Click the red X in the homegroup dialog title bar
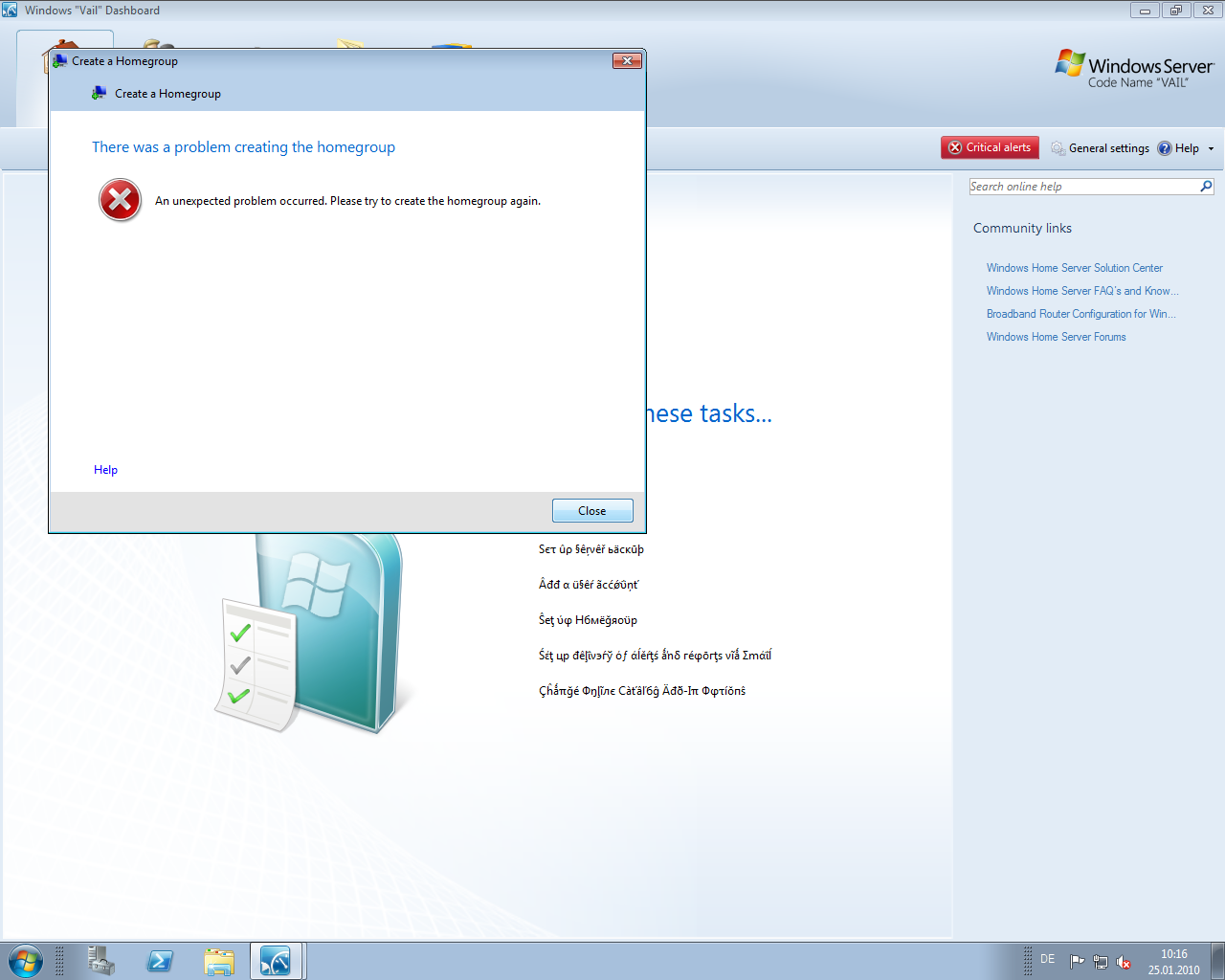The width and height of the screenshot is (1225, 980). point(627,61)
